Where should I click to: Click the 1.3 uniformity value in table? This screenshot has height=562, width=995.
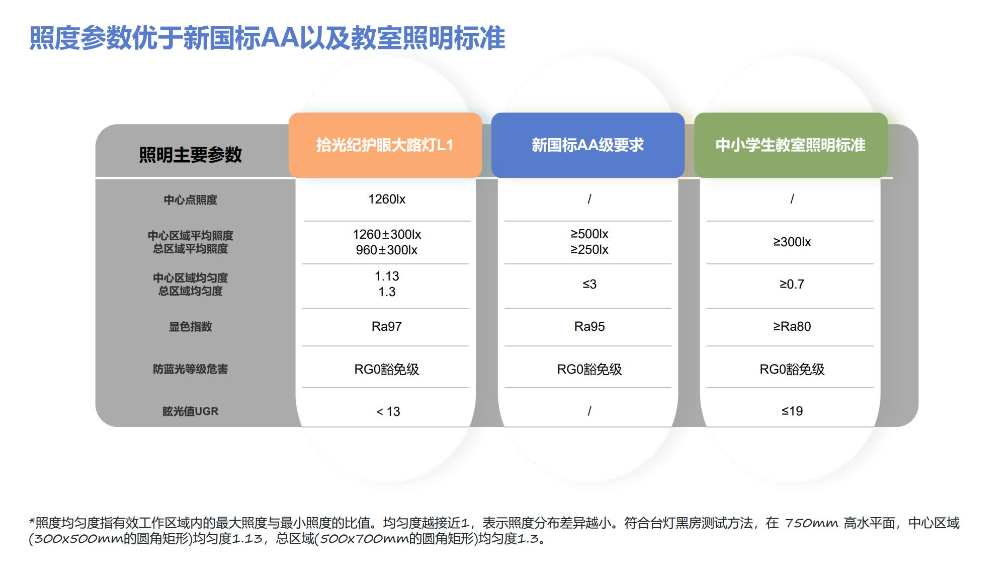386,292
